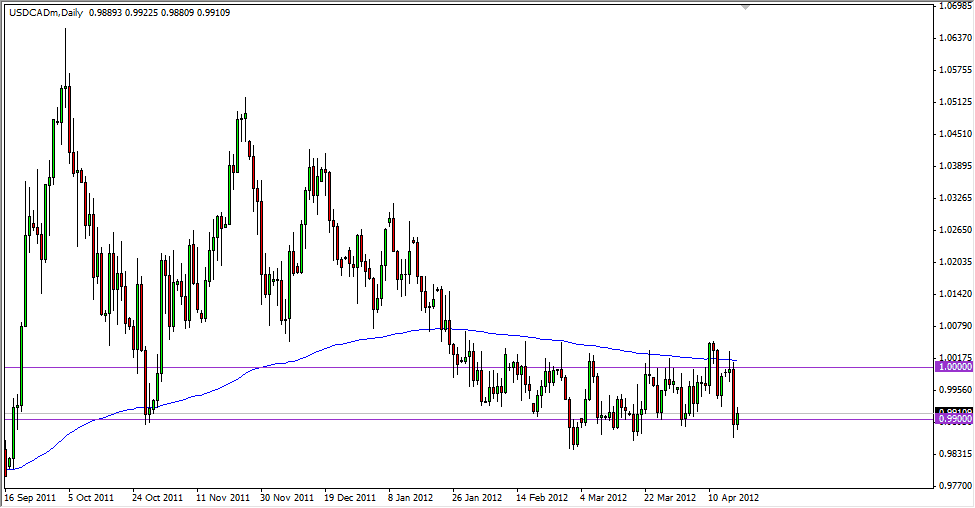The image size is (975, 508).
Task: Click the 1.03895 price scale label
Action: (956, 166)
